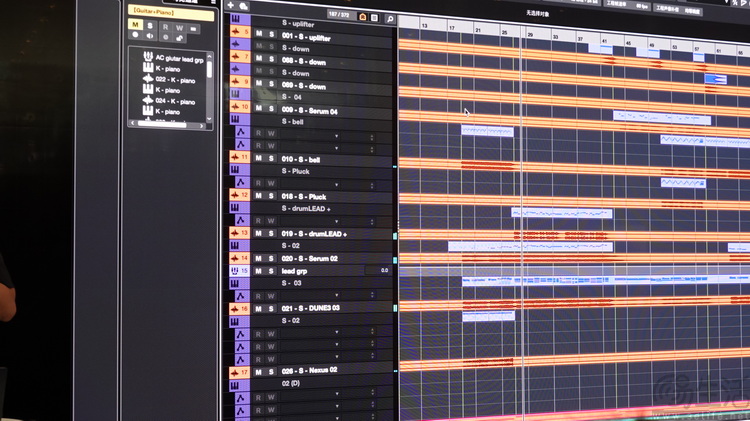The height and width of the screenshot is (421, 750).
Task: Click audio track icon of 009 - S - Serum 04
Action: pos(235,106)
